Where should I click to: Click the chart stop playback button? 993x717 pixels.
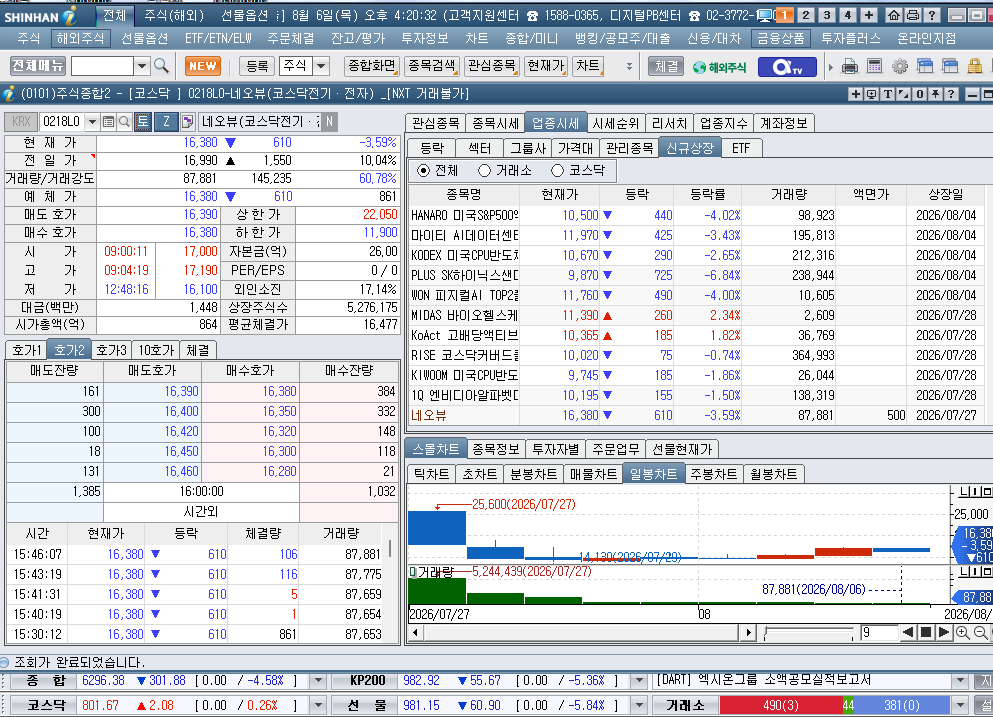click(926, 632)
